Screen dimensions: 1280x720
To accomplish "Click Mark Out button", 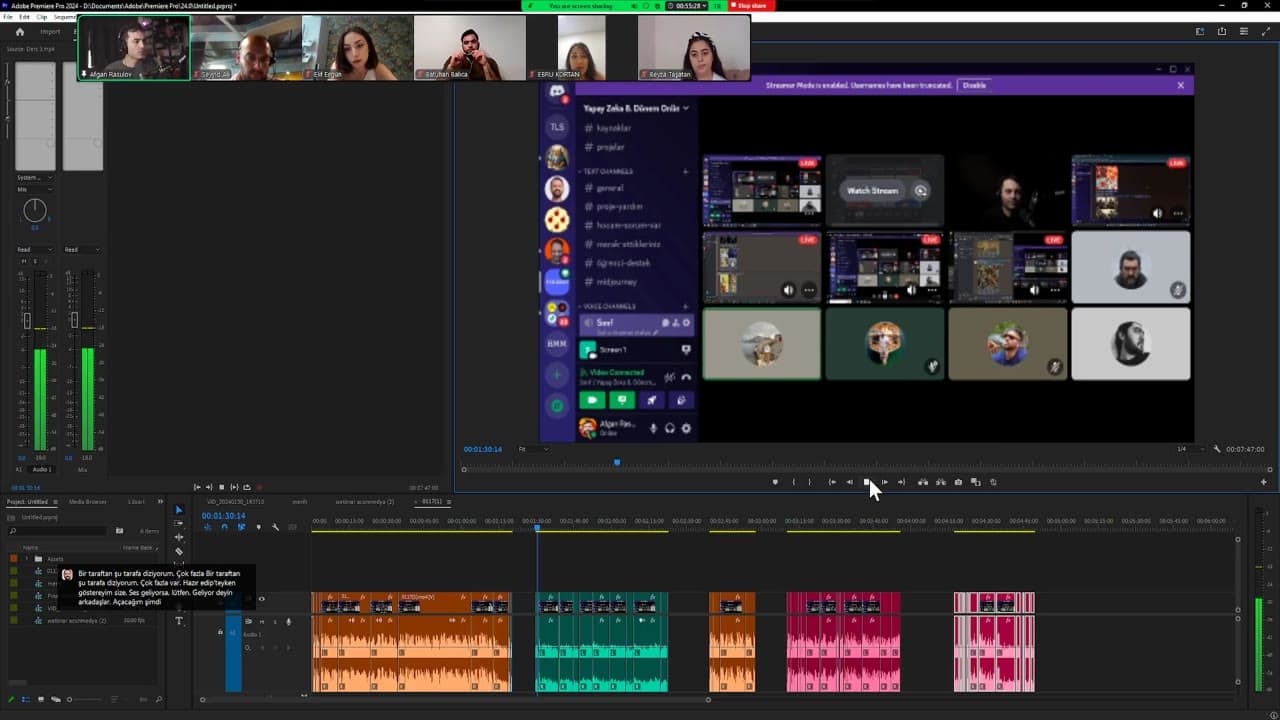I will pos(810,482).
